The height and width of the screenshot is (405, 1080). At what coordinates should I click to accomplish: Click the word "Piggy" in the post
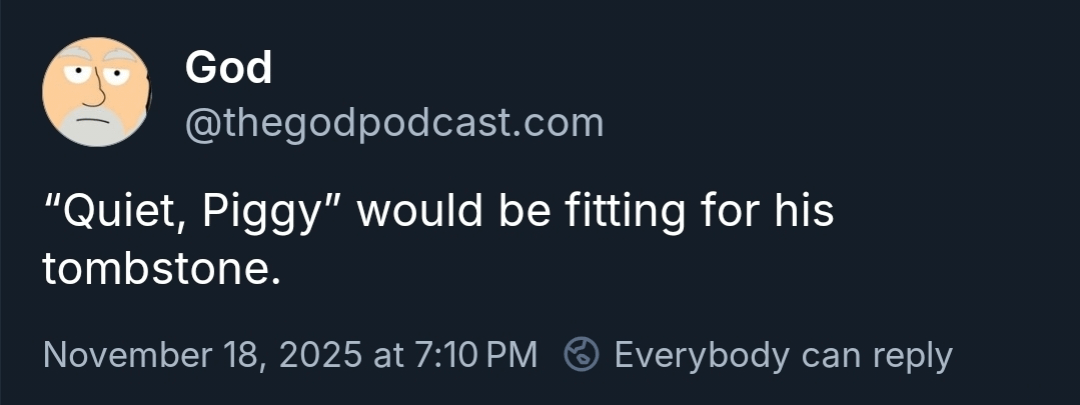click(x=272, y=212)
